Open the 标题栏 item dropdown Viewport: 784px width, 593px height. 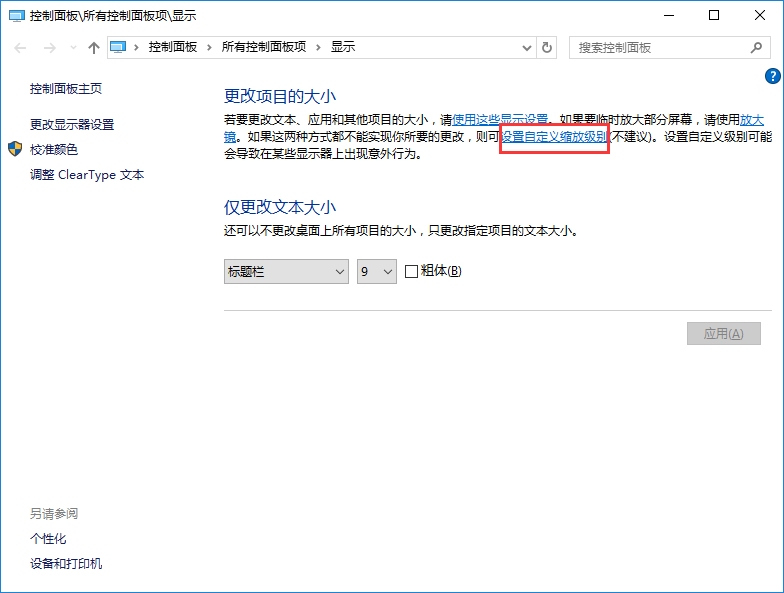pos(285,271)
